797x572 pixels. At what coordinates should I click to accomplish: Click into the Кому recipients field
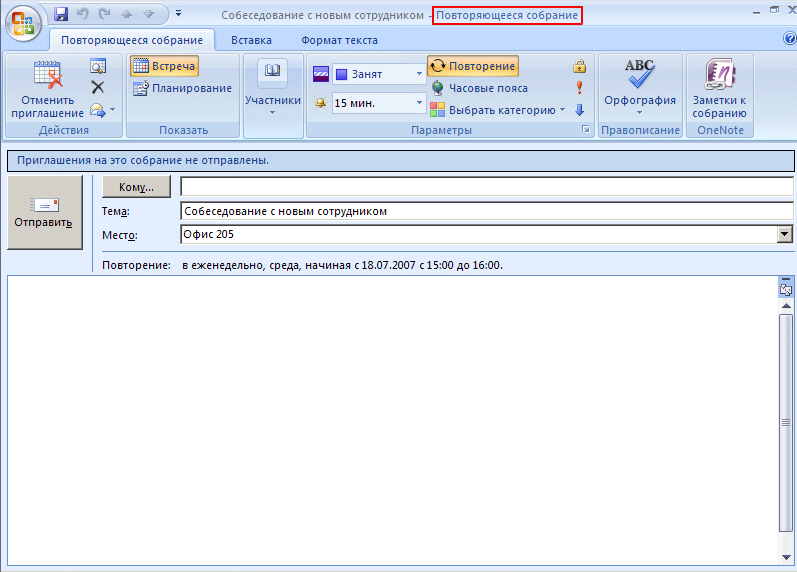click(x=487, y=187)
